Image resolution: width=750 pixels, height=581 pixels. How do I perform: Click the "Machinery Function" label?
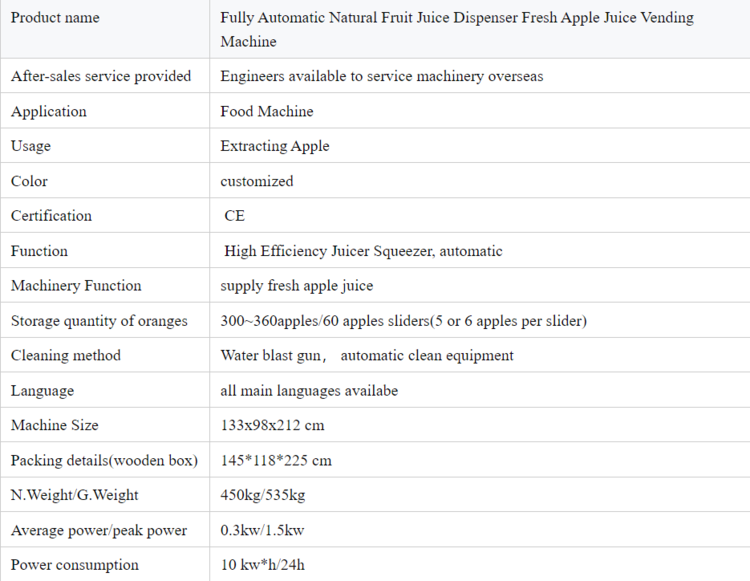76,286
